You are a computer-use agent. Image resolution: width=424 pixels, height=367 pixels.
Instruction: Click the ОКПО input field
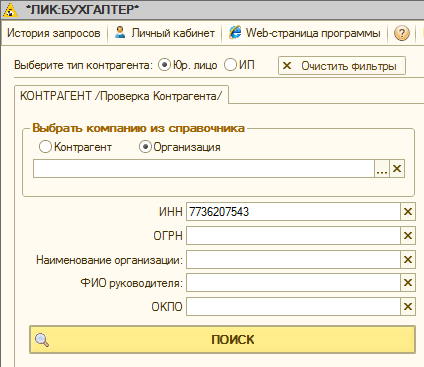[293, 307]
